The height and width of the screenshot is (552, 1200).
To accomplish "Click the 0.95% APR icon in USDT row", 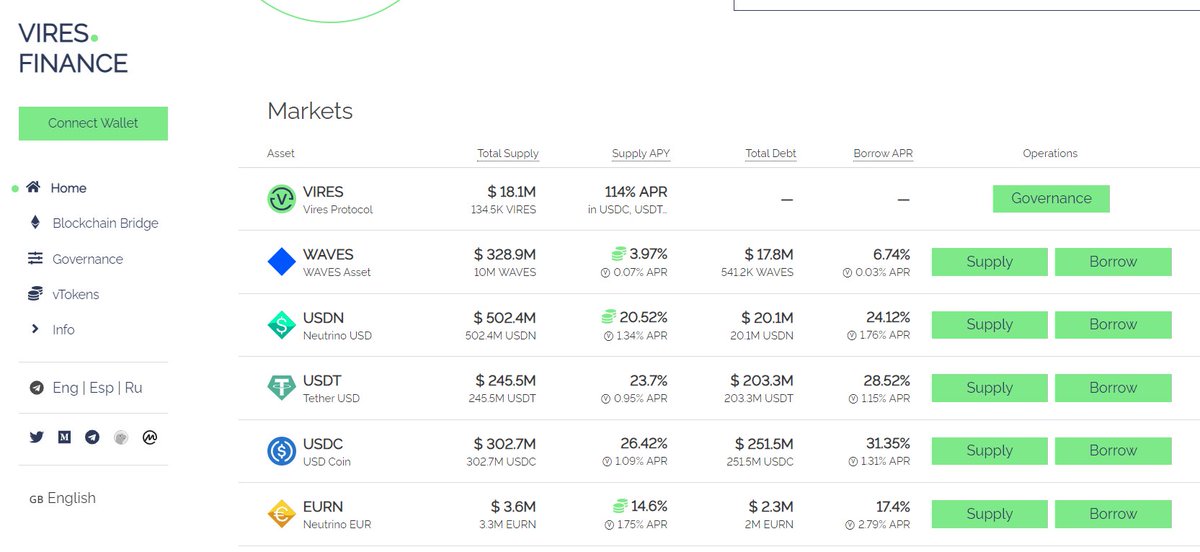I will pos(605,398).
